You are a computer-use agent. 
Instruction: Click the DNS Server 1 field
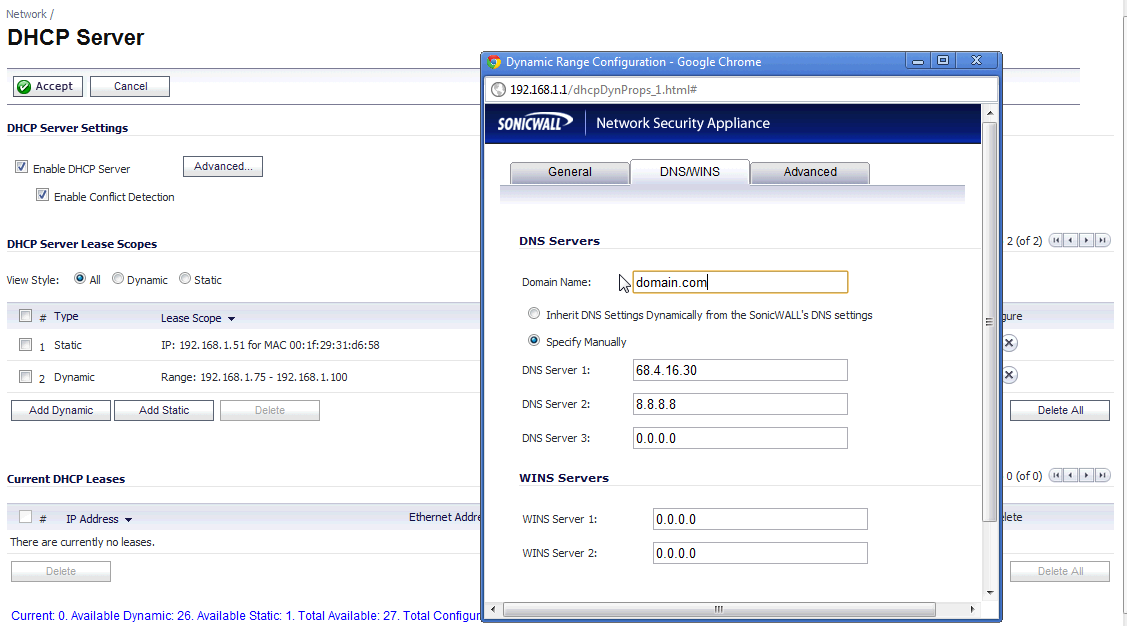pos(740,370)
